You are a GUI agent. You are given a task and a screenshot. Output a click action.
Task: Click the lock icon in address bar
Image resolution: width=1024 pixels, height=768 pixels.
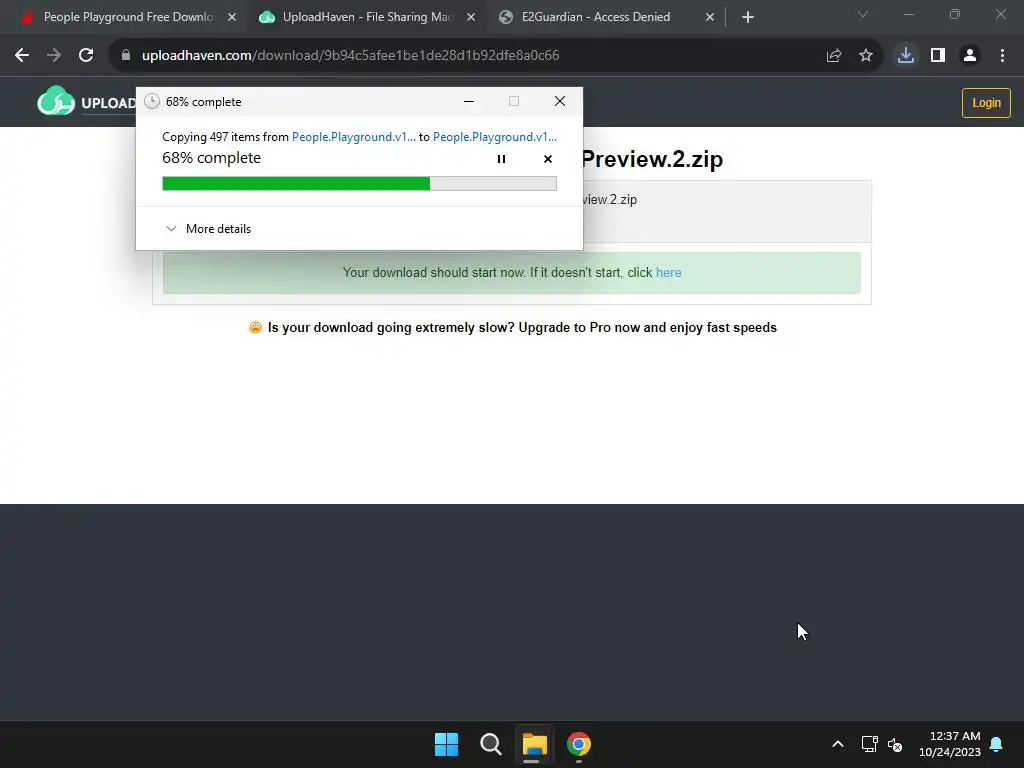click(126, 56)
